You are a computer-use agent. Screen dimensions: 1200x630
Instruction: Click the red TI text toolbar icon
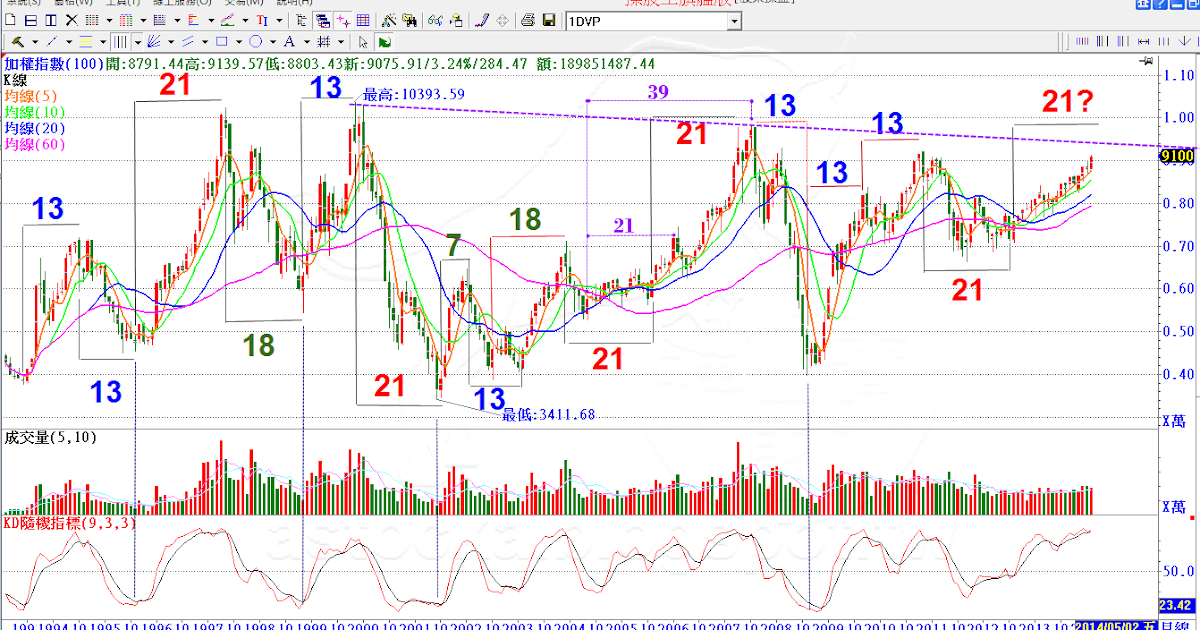[262, 20]
